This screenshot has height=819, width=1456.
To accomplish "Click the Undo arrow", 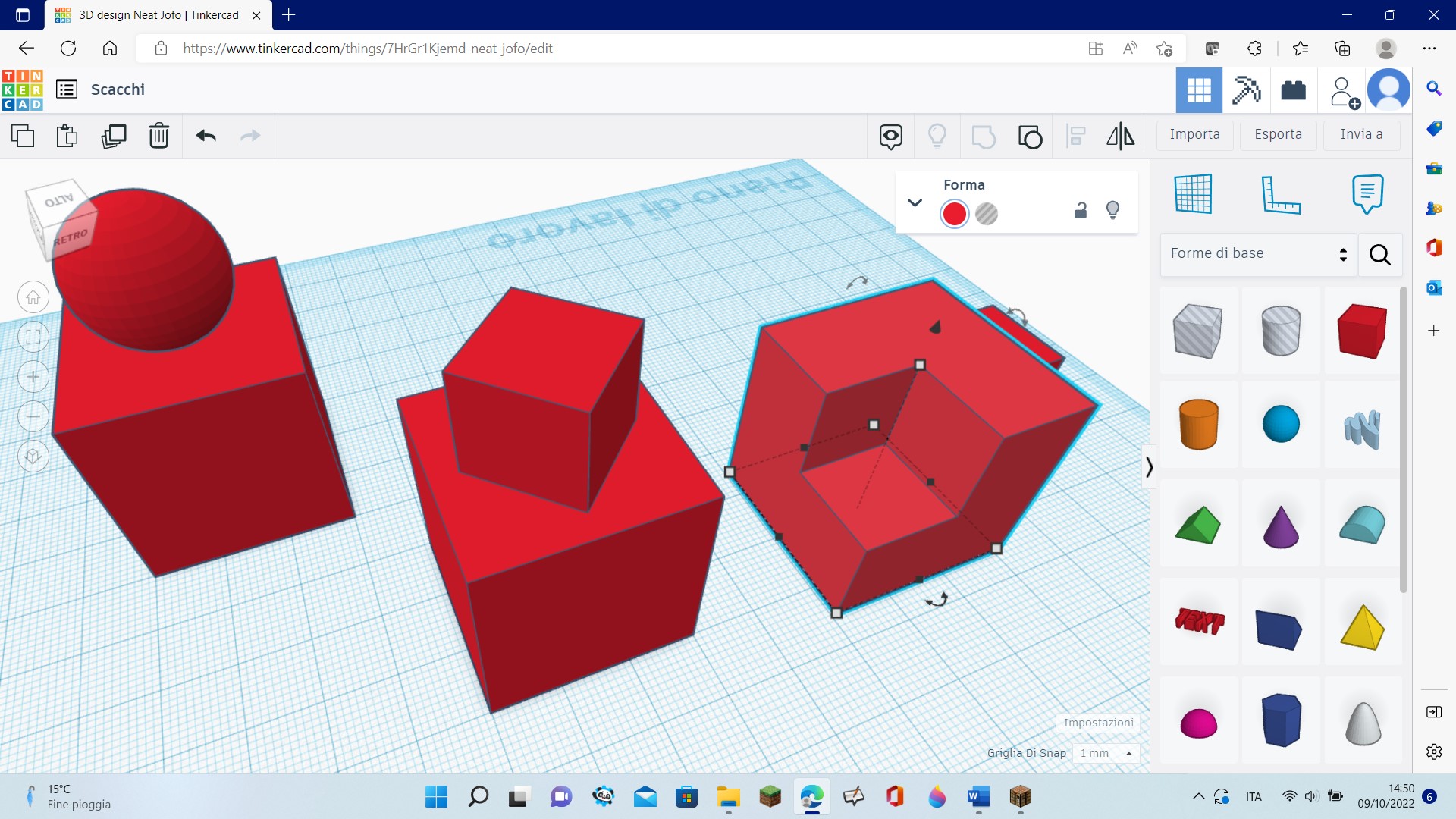I will (x=206, y=136).
